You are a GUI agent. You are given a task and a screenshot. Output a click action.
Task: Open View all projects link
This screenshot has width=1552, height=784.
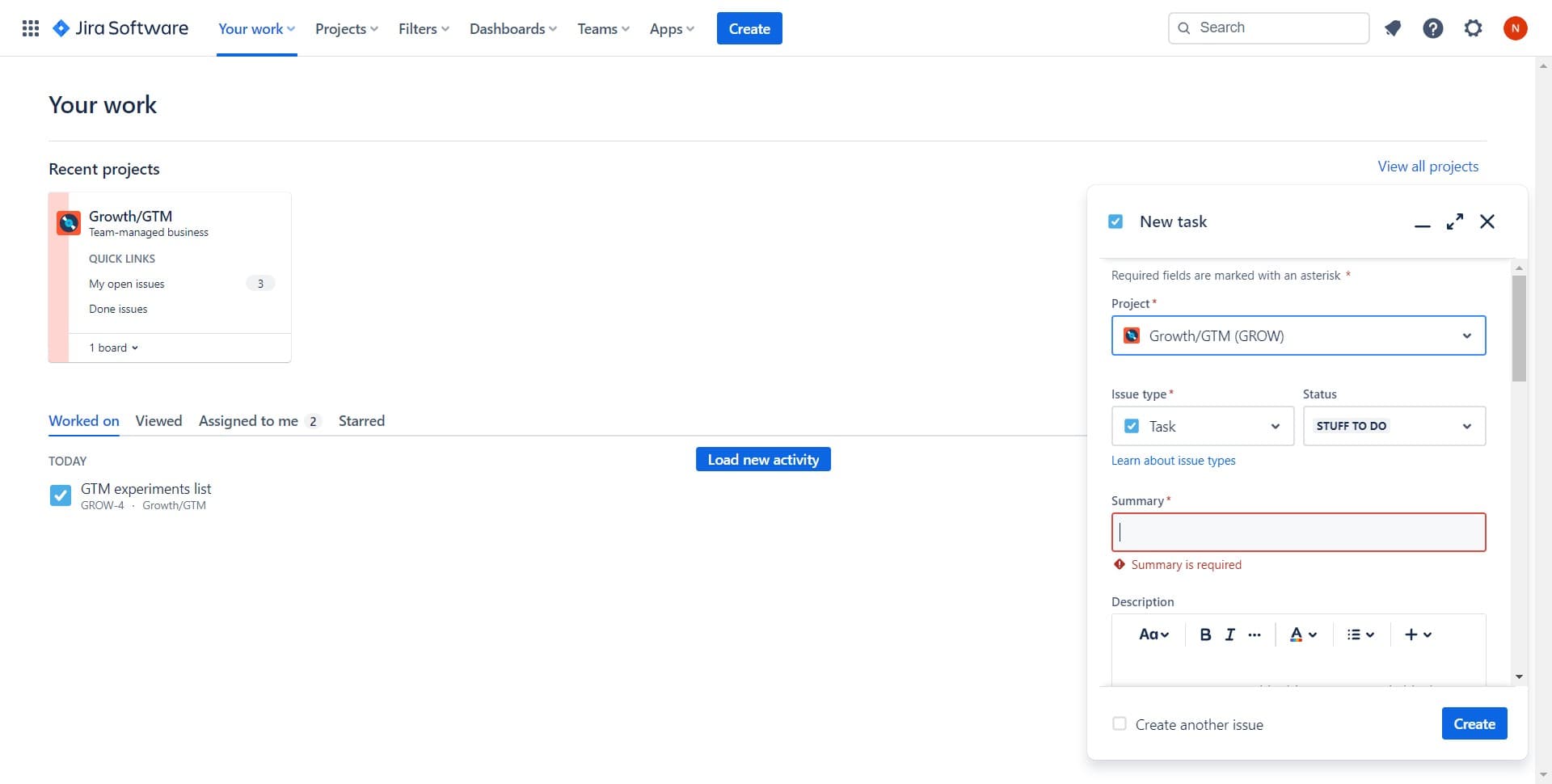click(1428, 166)
